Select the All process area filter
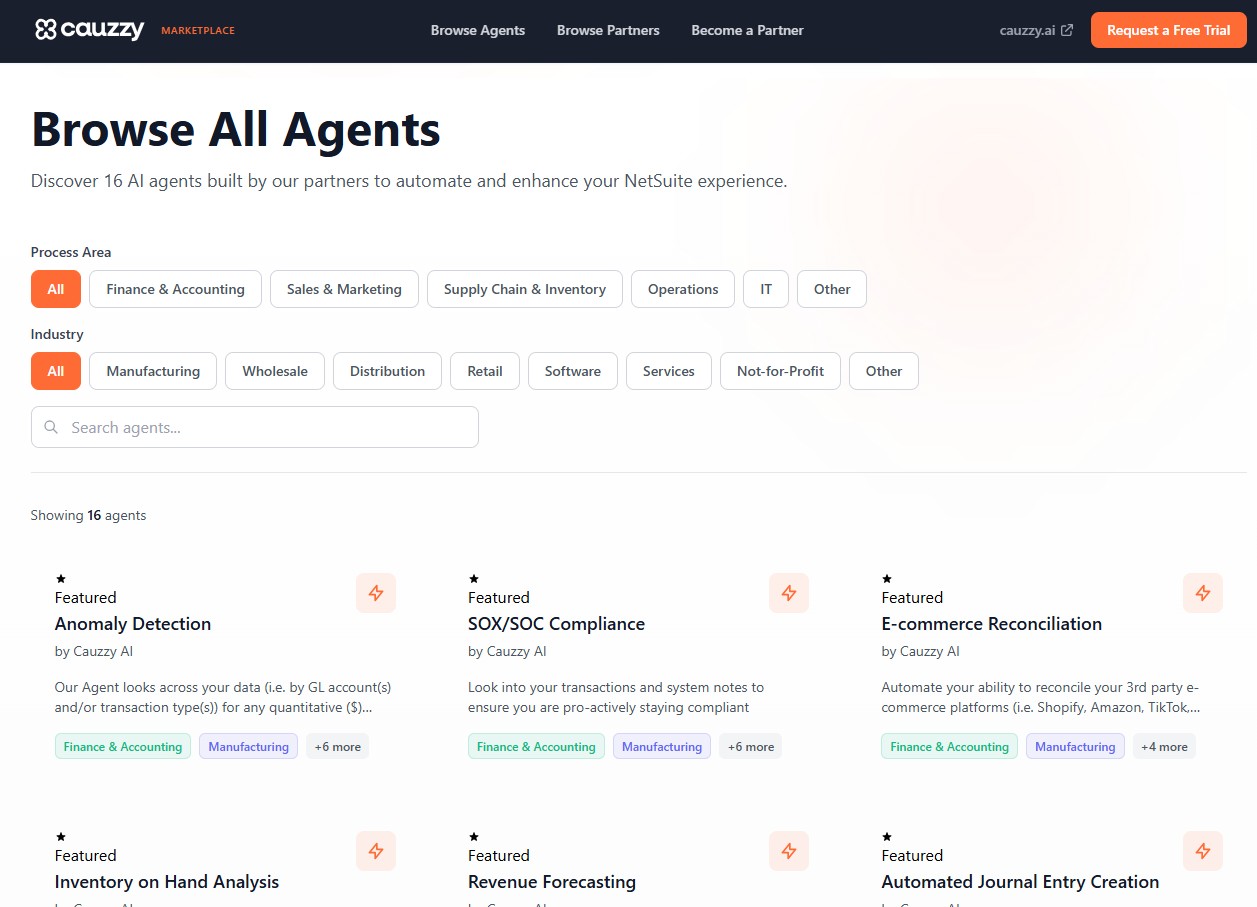This screenshot has width=1257, height=907. click(56, 289)
